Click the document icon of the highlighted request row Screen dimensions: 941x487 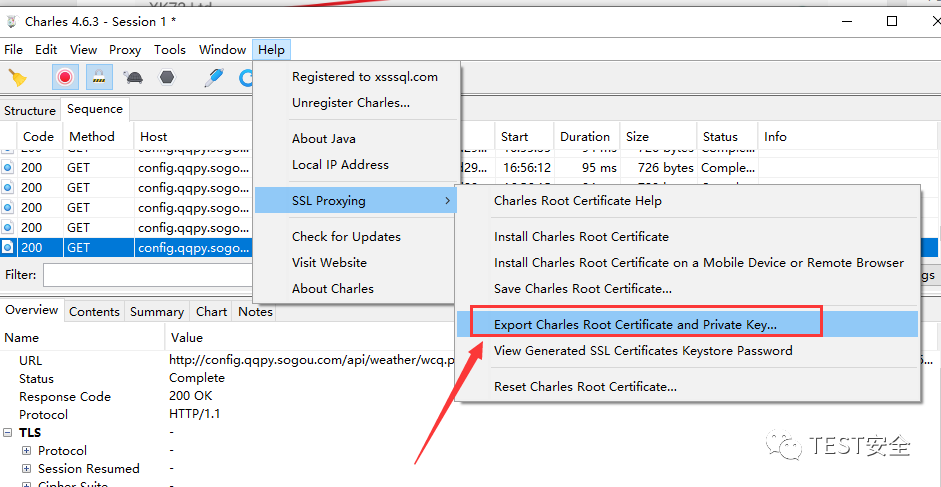click(x=7, y=247)
